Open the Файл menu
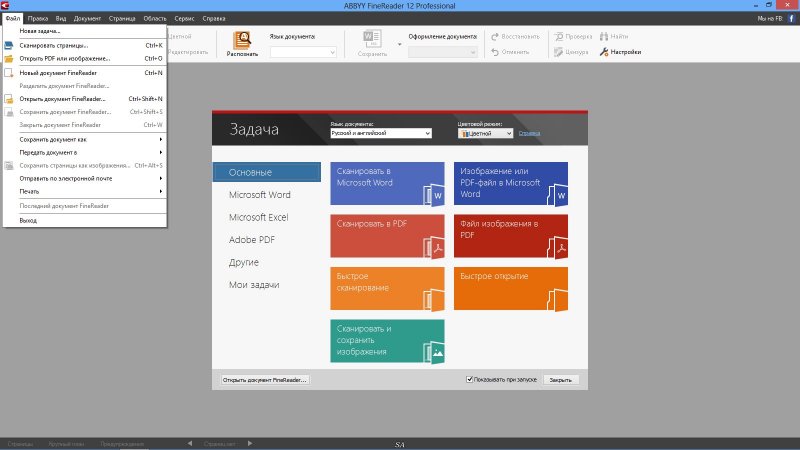This screenshot has width=800, height=450. pyautogui.click(x=13, y=18)
